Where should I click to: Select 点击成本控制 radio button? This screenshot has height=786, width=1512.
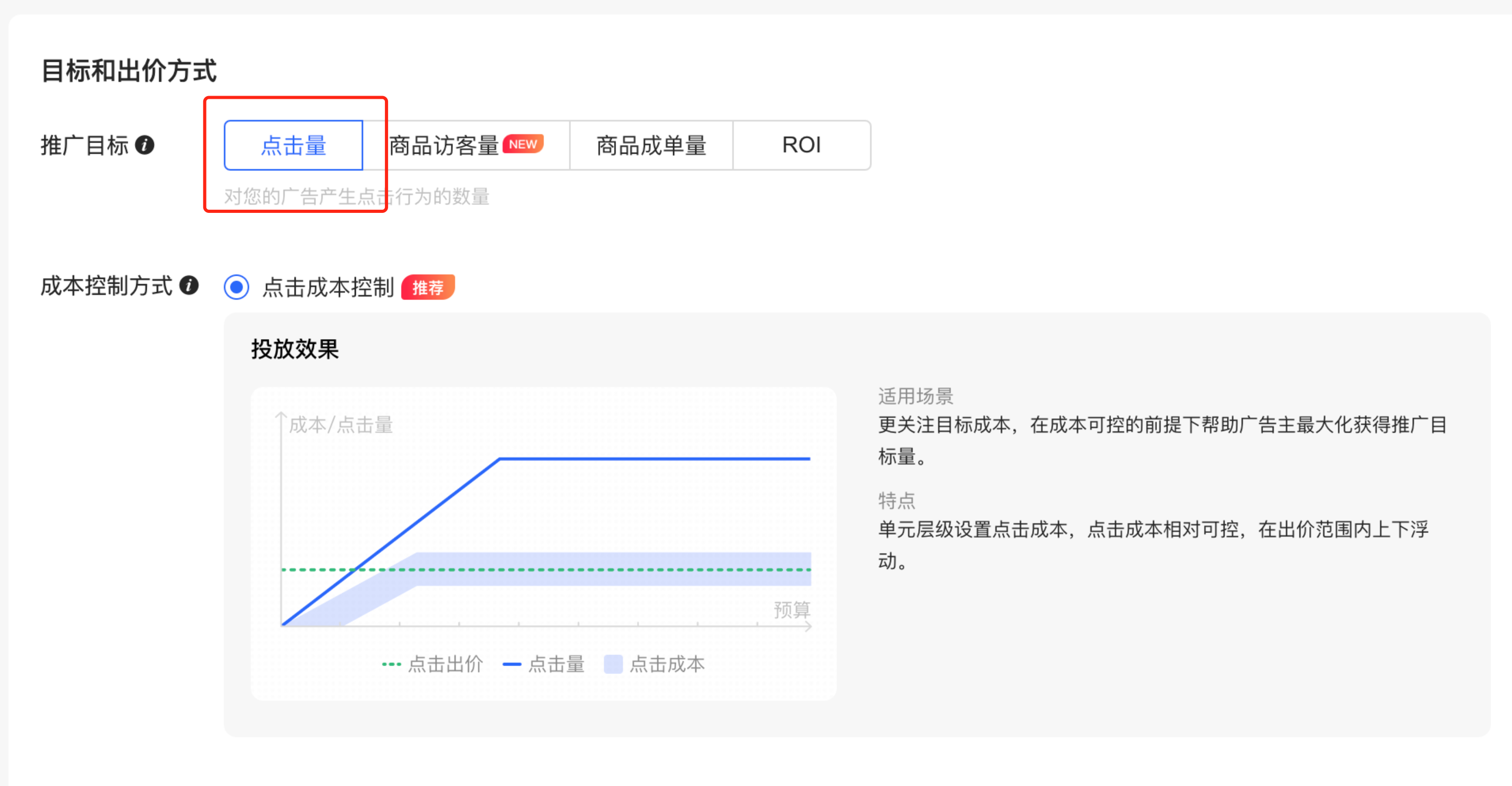point(237,287)
